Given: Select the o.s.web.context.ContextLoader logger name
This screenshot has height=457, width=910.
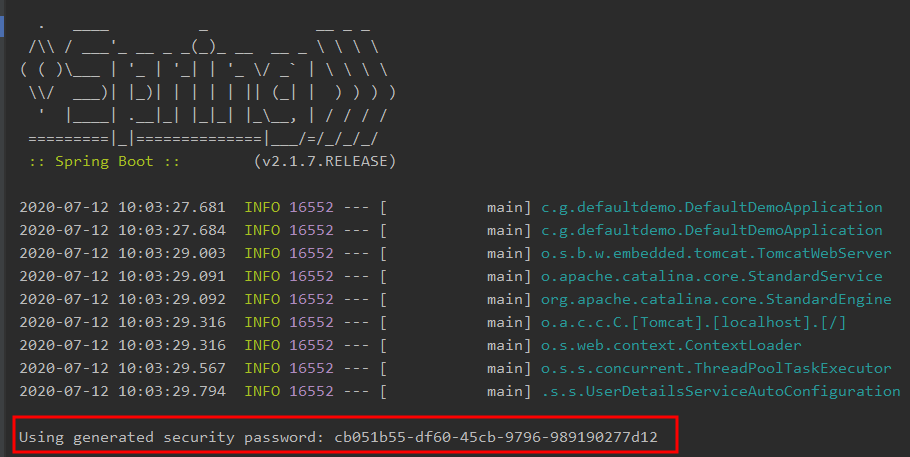Looking at the screenshot, I should 671,346.
